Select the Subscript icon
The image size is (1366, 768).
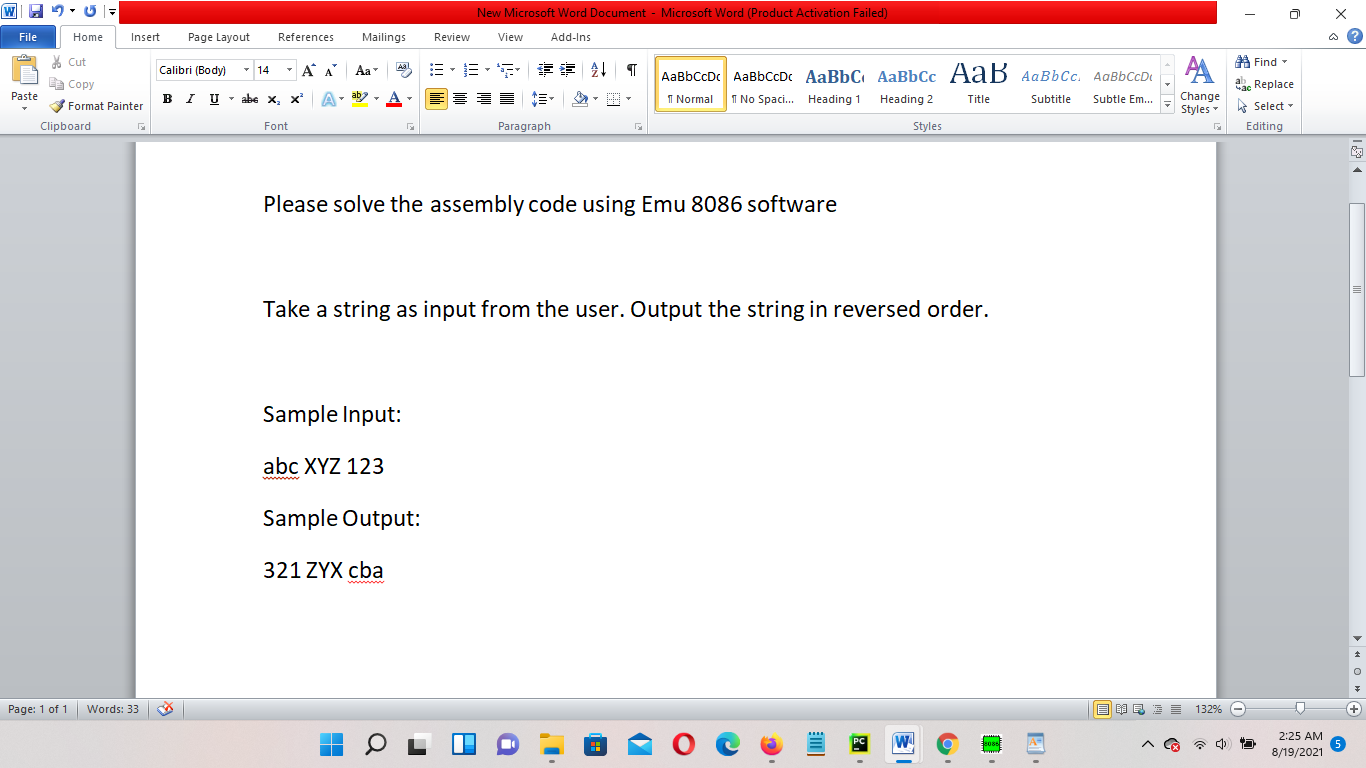tap(273, 99)
